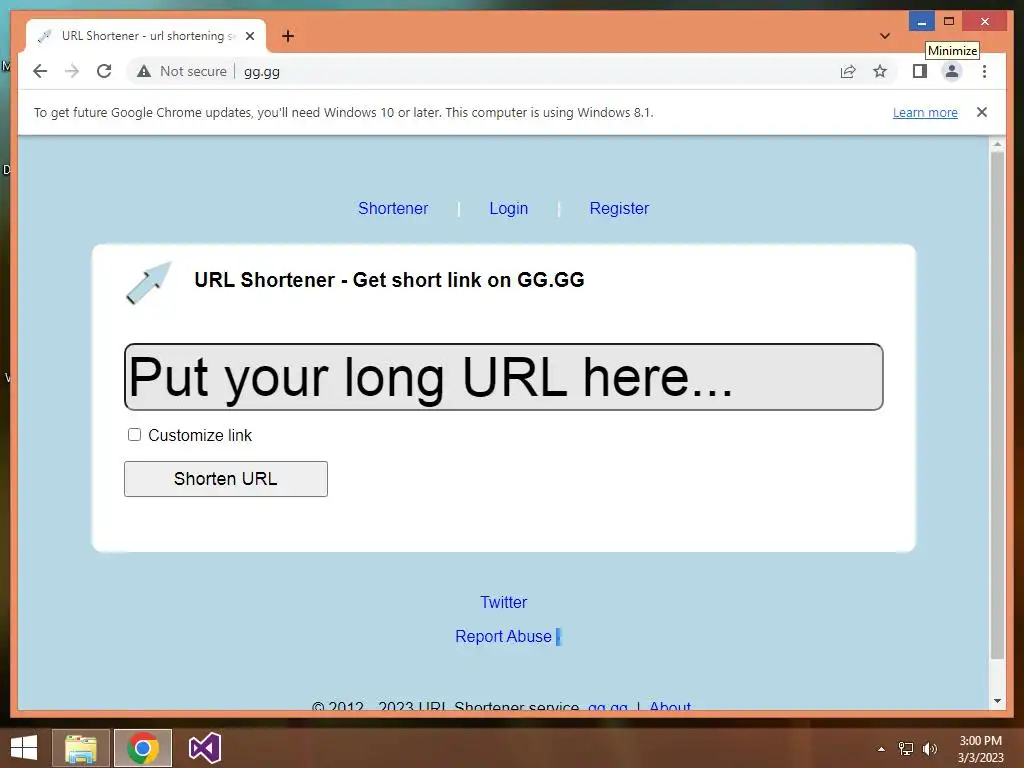The width and height of the screenshot is (1024, 768).
Task: Open the Twitter link
Action: click(x=504, y=602)
